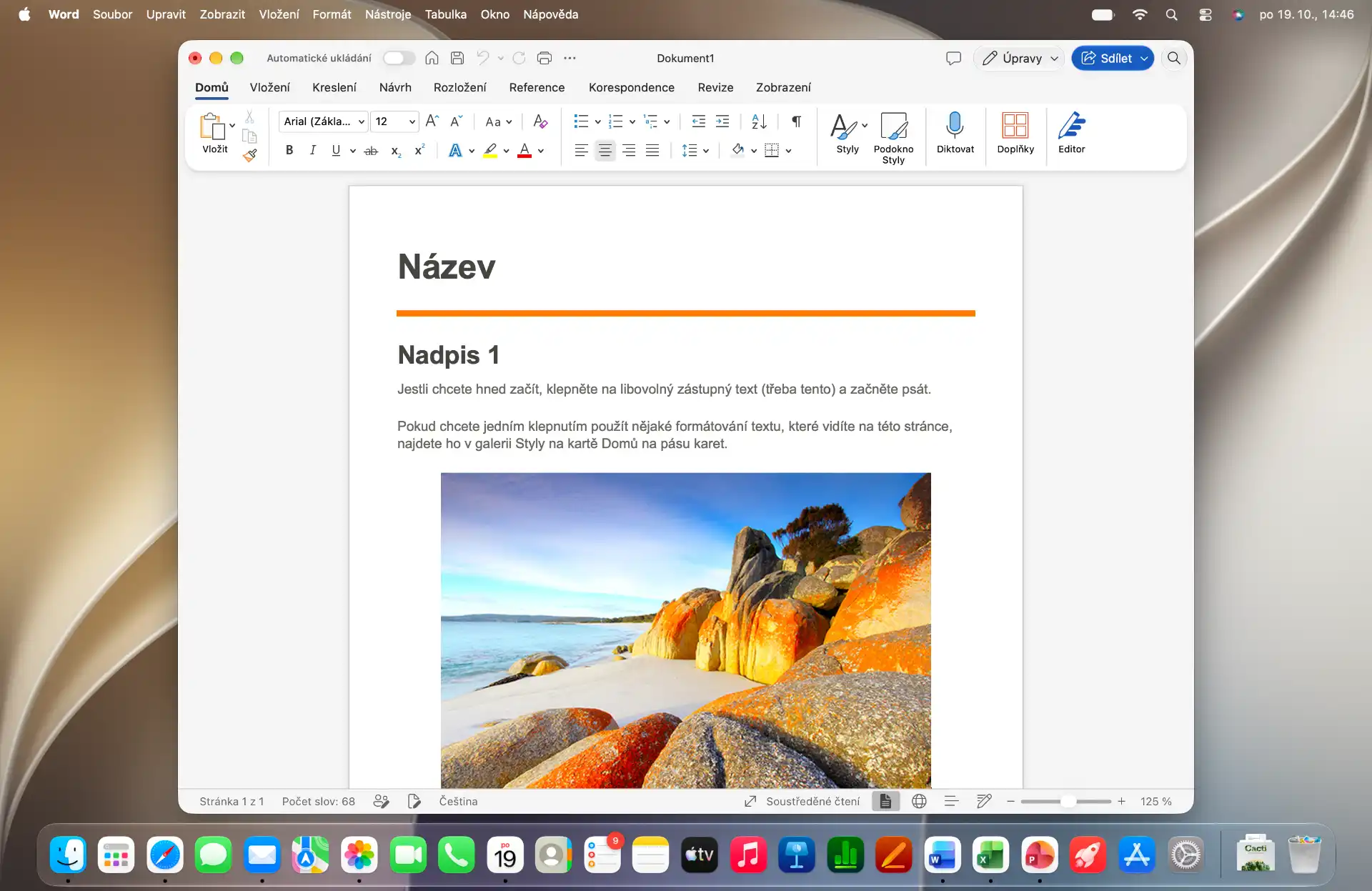The height and width of the screenshot is (891, 1372).
Task: Open Doplňky add-ins
Action: [x=1015, y=134]
